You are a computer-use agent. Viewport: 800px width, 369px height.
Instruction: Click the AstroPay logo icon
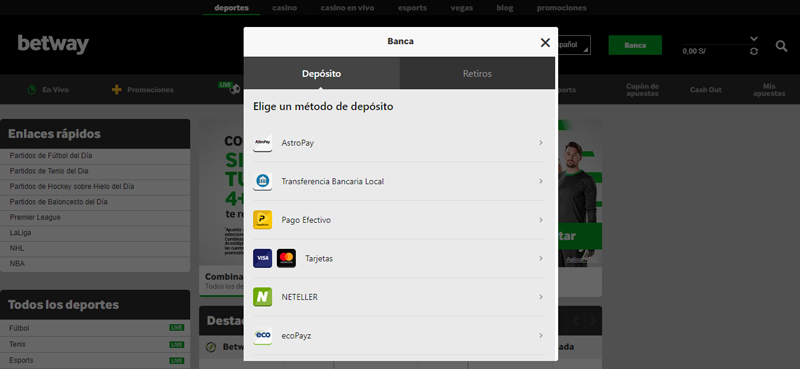click(x=262, y=143)
